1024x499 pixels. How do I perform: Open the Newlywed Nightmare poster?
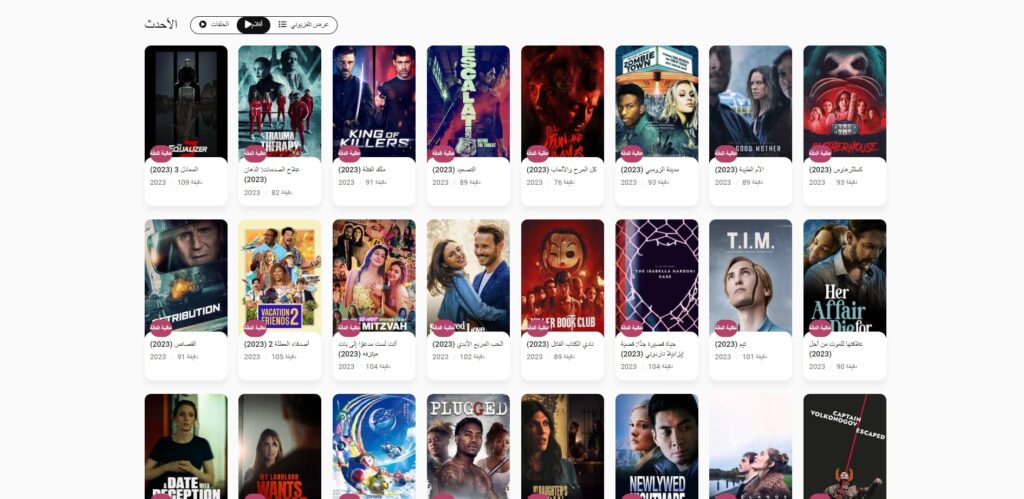[x=656, y=446]
